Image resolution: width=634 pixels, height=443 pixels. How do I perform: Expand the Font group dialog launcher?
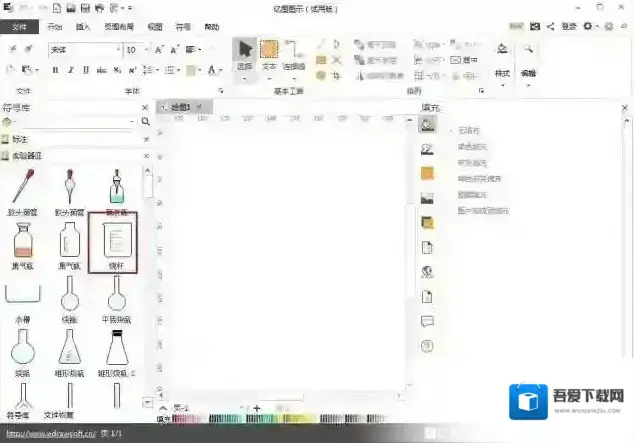[221, 91]
